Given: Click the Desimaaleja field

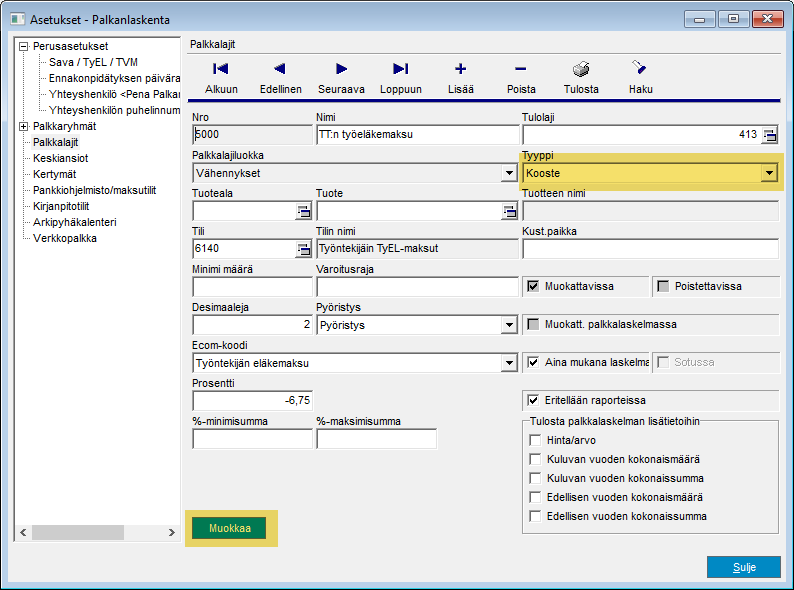Looking at the screenshot, I should pos(252,325).
